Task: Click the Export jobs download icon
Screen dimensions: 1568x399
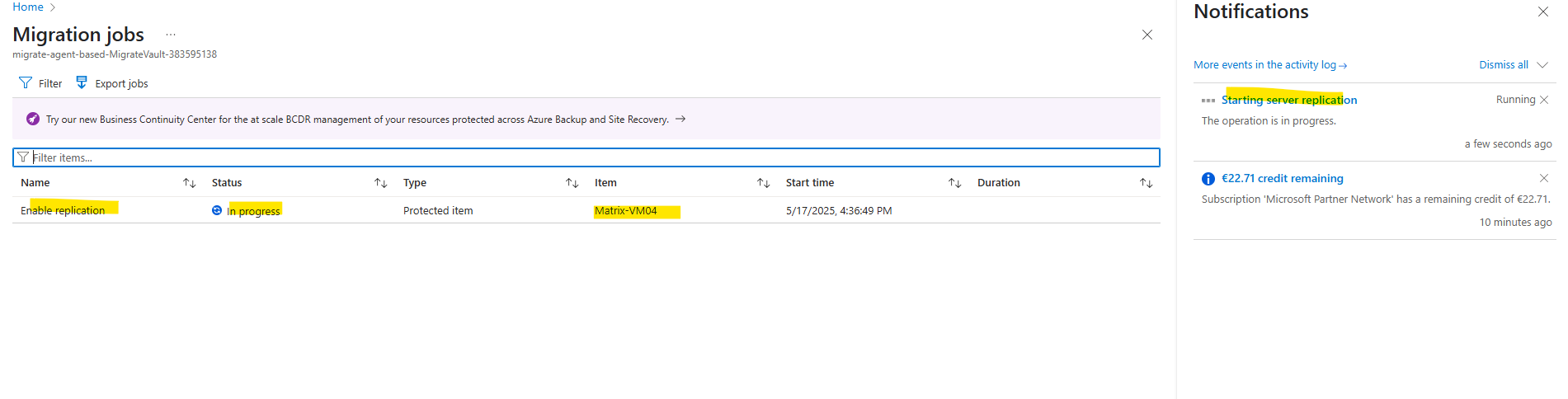Action: click(x=82, y=82)
